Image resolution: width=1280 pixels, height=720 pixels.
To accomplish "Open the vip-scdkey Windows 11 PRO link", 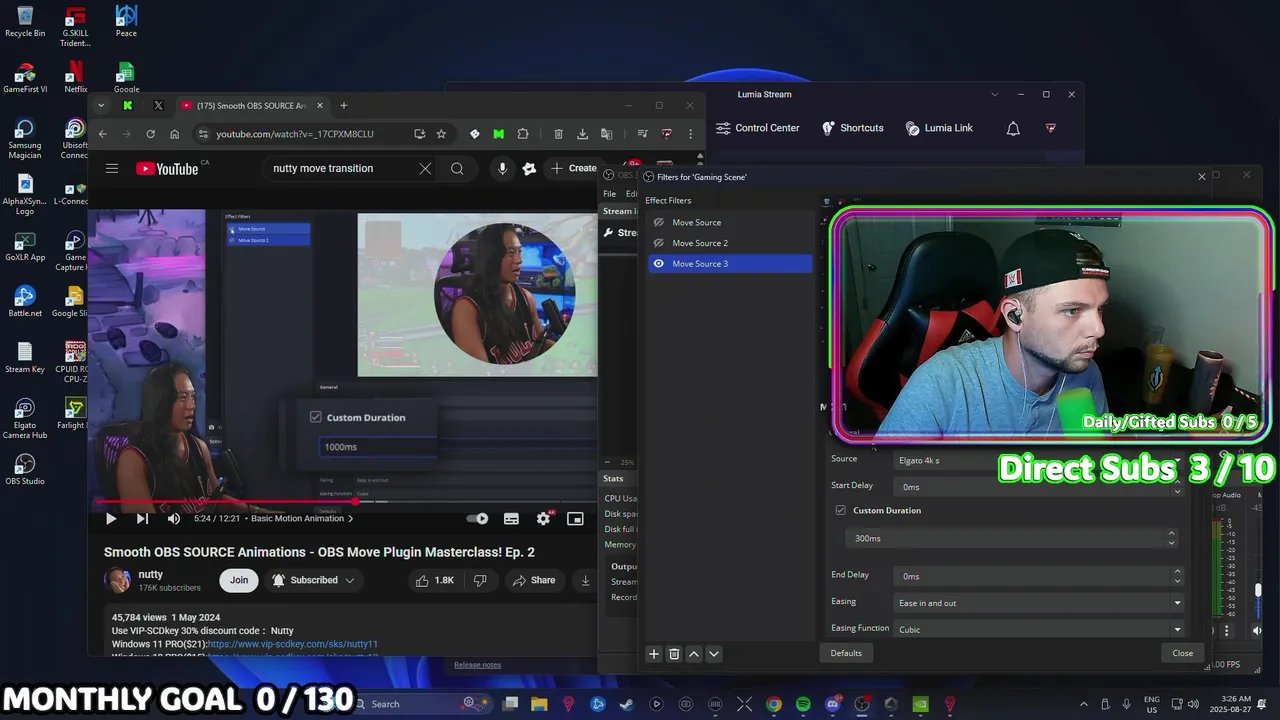I will click(x=293, y=644).
